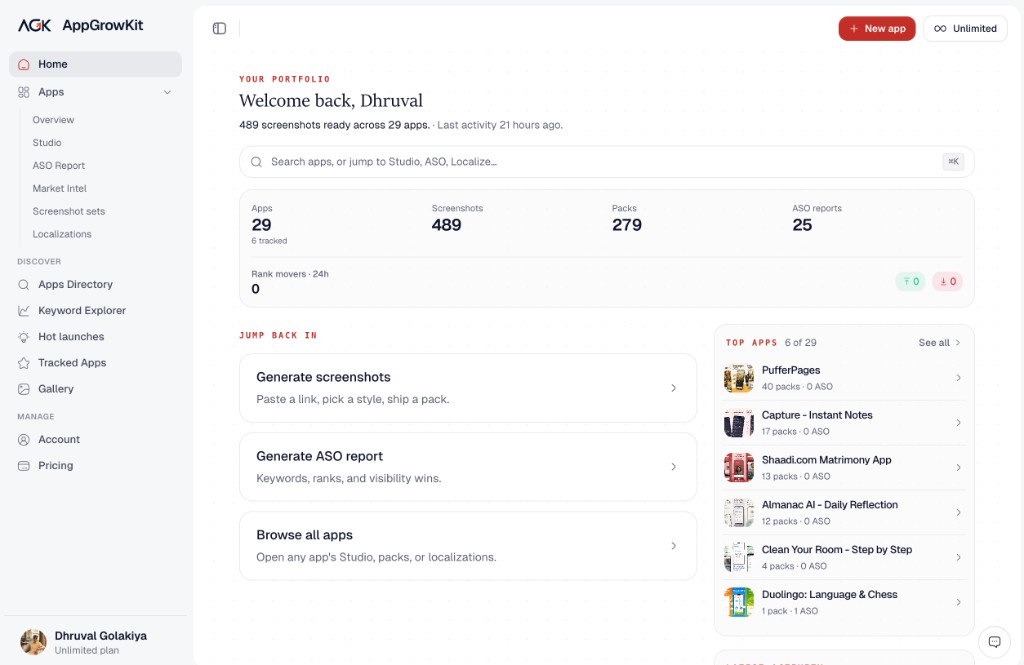Open Duolingo row chevron
The image size is (1024, 665).
[x=958, y=602]
